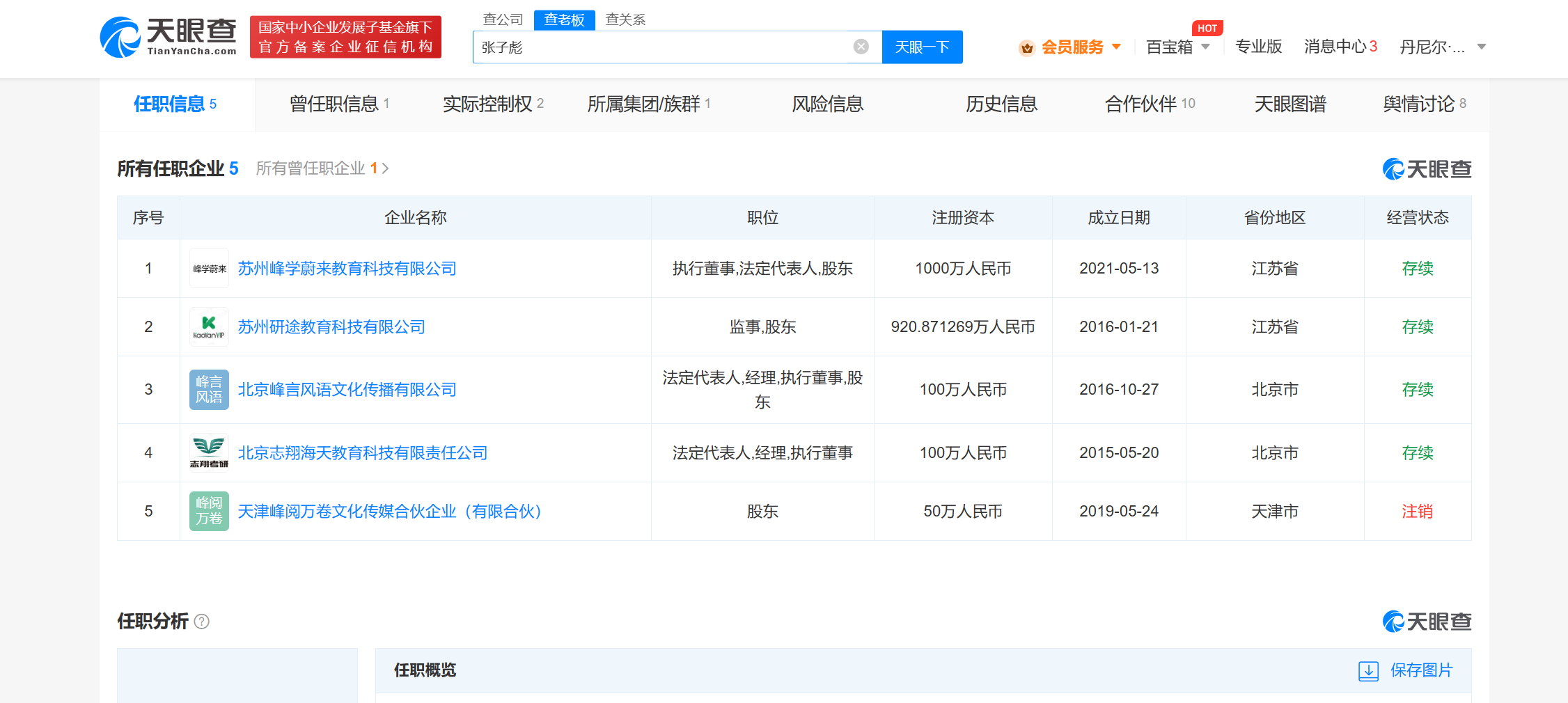Click the VIP crown icon beside 会员服务
Viewport: 1568px width, 703px height.
coord(1027,47)
